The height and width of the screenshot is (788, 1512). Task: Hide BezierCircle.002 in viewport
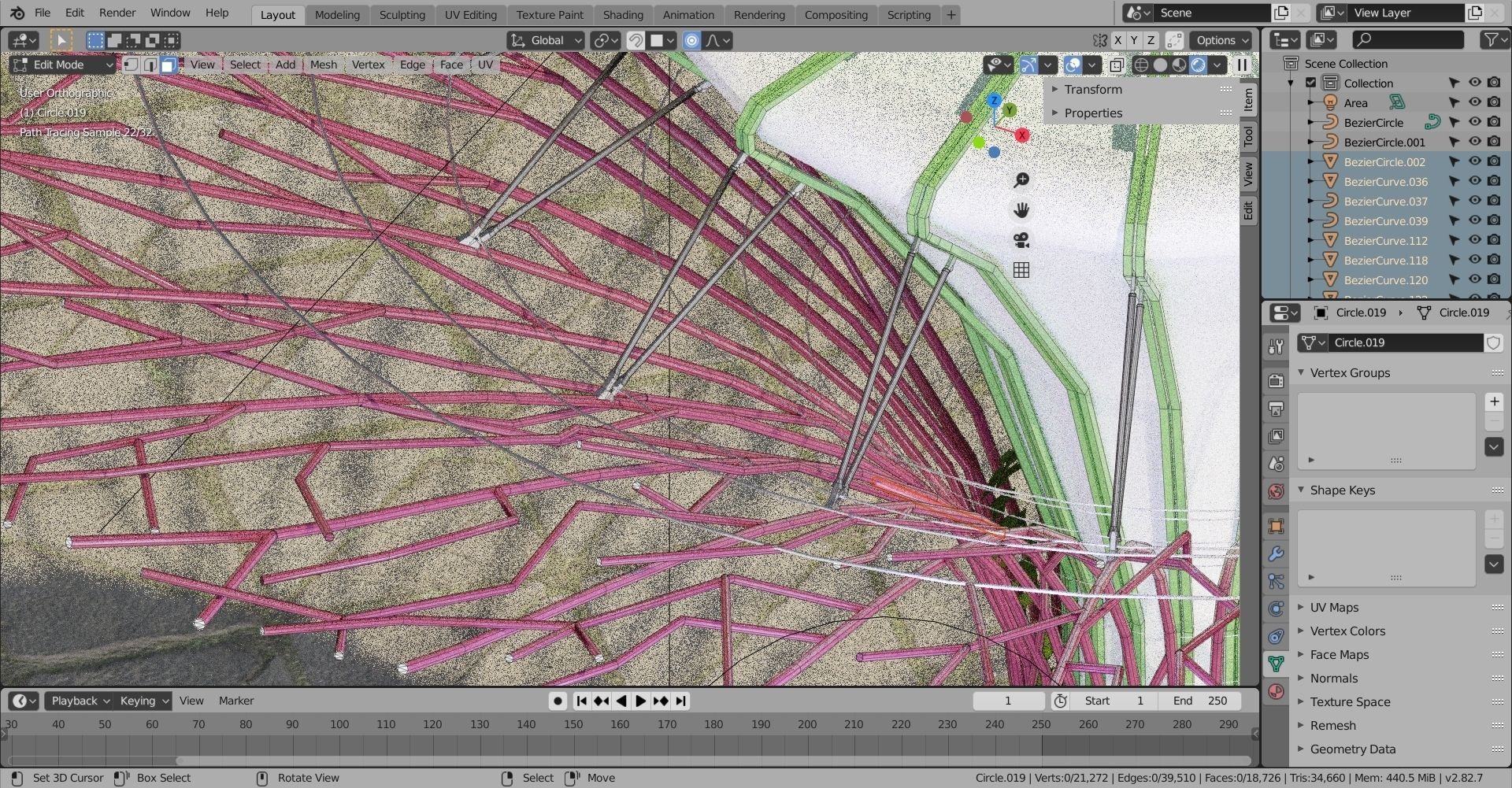tap(1475, 161)
